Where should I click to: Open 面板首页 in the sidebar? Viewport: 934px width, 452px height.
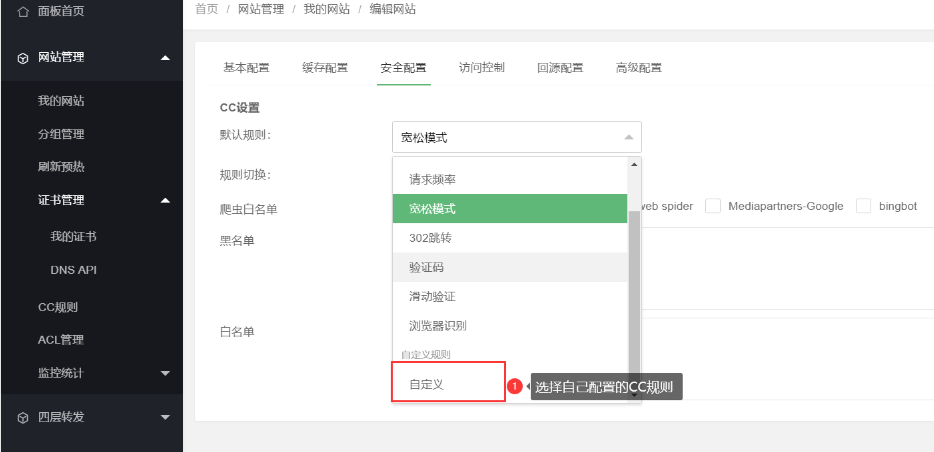tap(61, 11)
